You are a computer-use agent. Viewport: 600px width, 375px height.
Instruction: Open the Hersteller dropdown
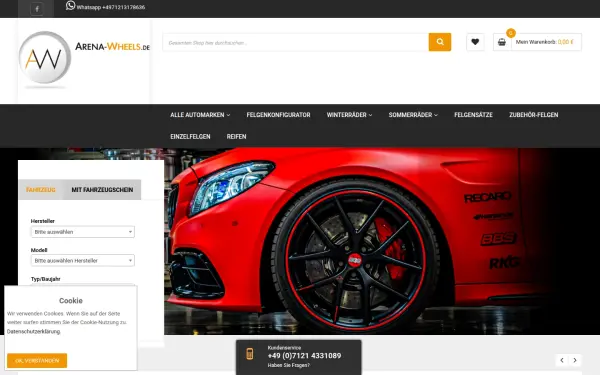point(83,232)
